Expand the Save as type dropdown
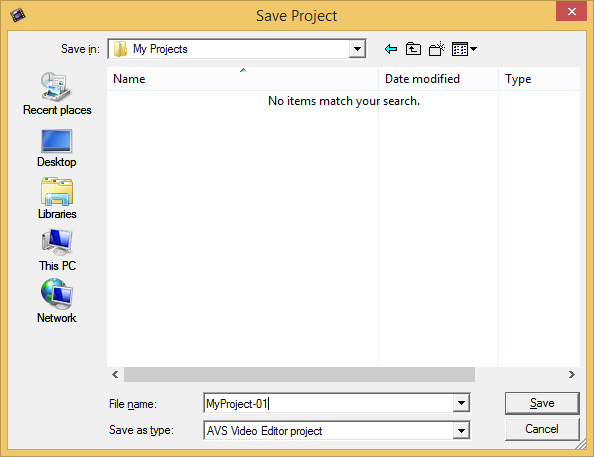 click(461, 430)
